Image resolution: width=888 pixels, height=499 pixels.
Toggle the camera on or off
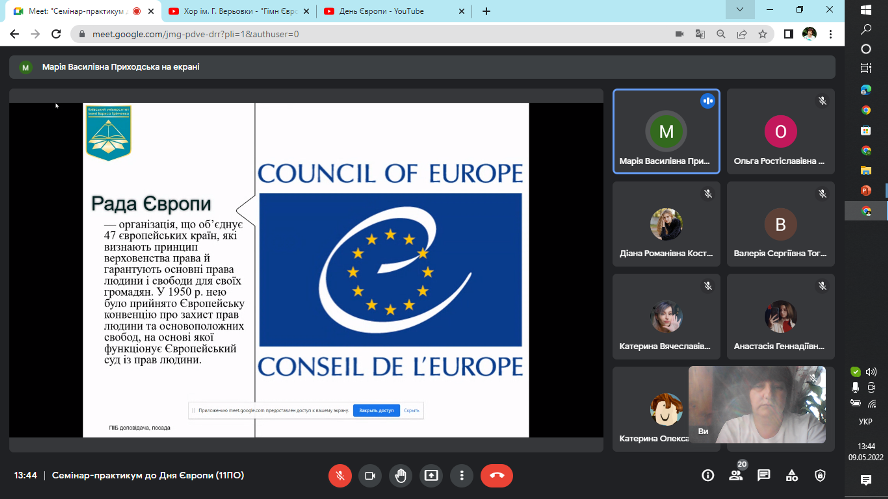pos(370,475)
